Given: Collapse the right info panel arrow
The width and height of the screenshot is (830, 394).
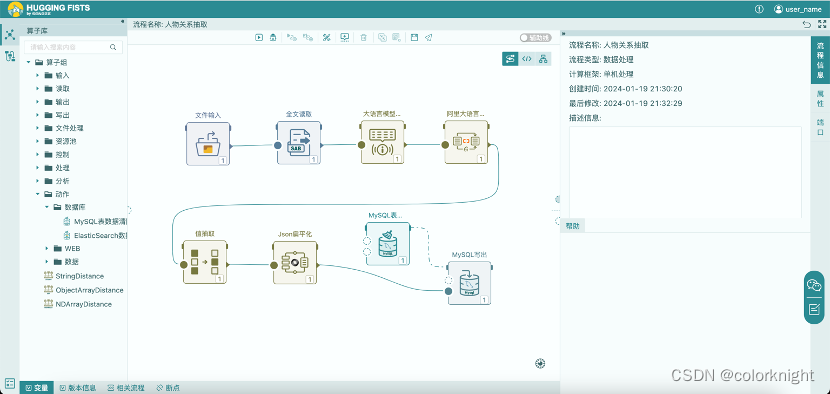Looking at the screenshot, I should click(563, 33).
